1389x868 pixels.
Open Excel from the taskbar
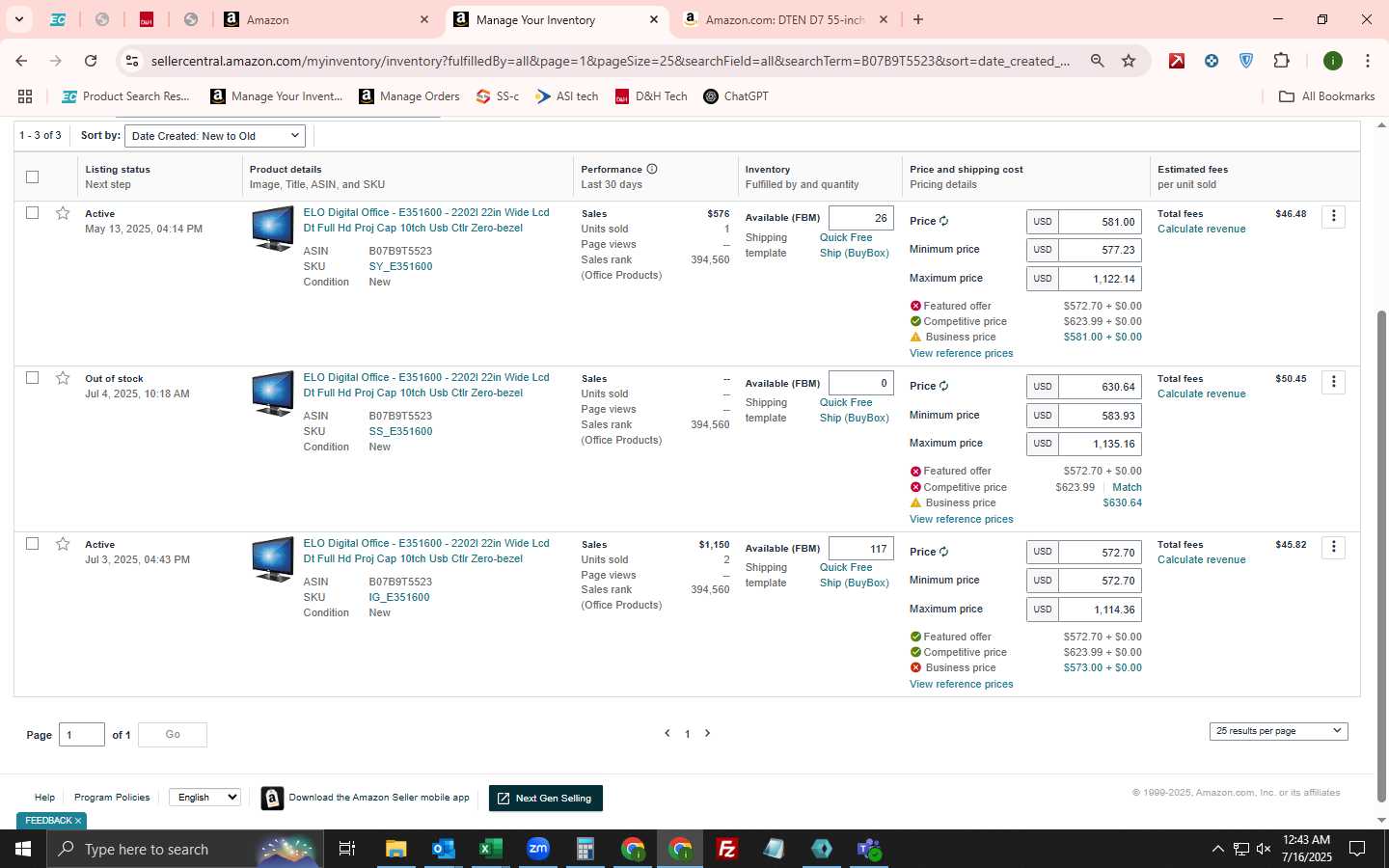pyautogui.click(x=490, y=849)
